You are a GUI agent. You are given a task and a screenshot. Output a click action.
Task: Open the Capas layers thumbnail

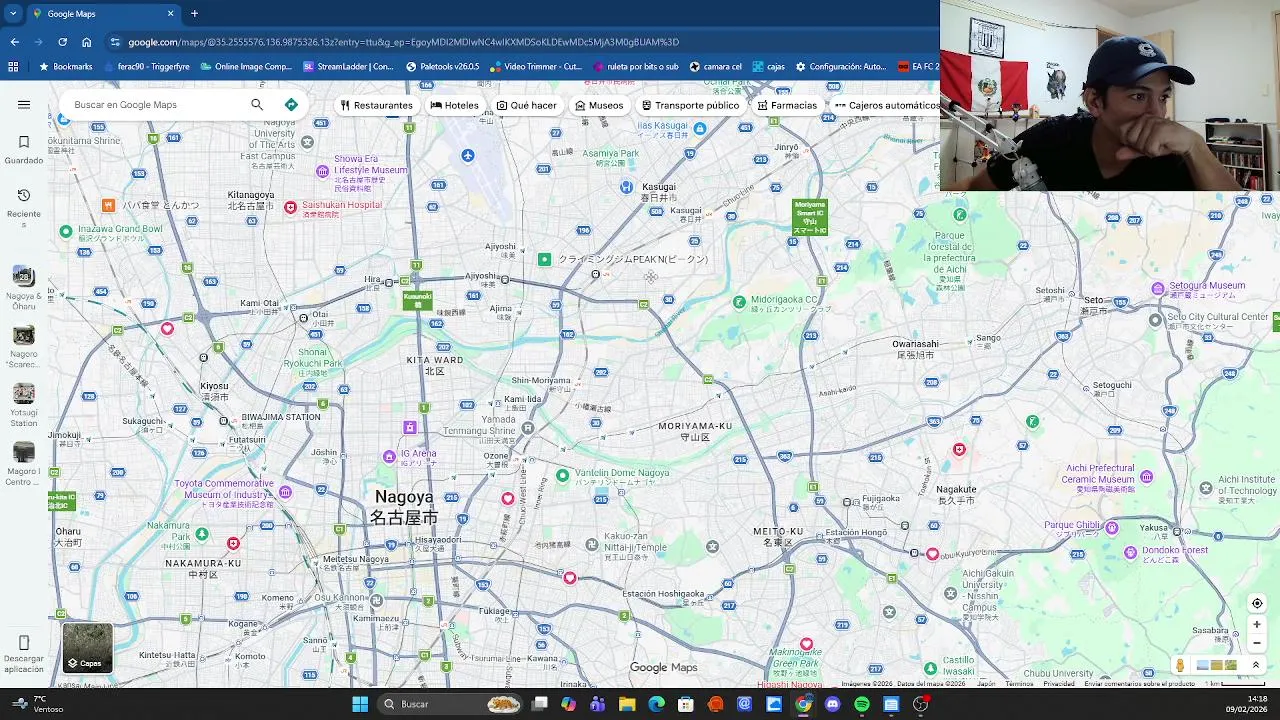[87, 648]
